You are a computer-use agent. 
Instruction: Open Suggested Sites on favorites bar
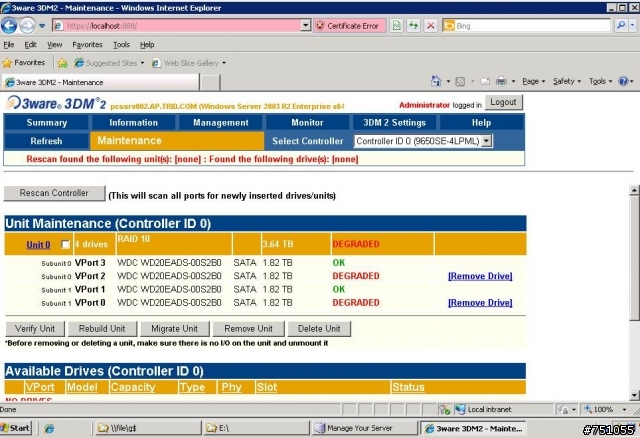click(109, 63)
